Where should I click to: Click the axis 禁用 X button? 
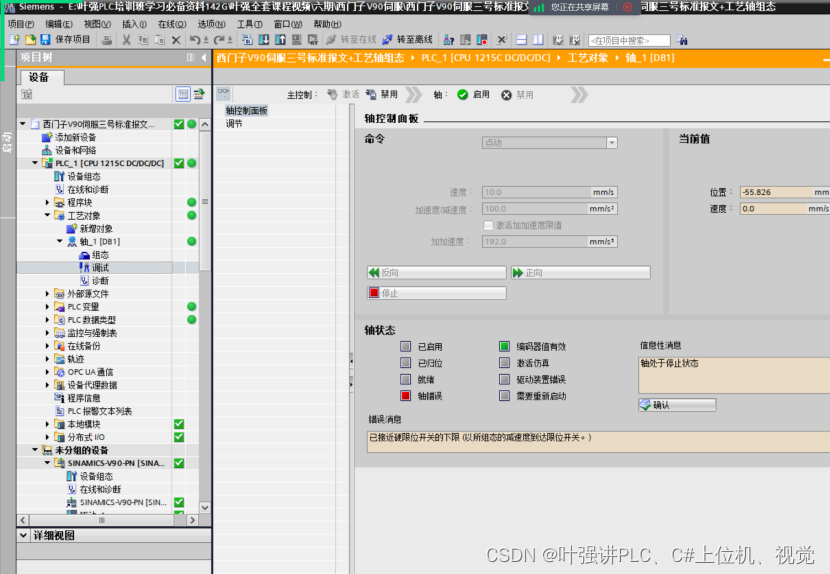(517, 95)
